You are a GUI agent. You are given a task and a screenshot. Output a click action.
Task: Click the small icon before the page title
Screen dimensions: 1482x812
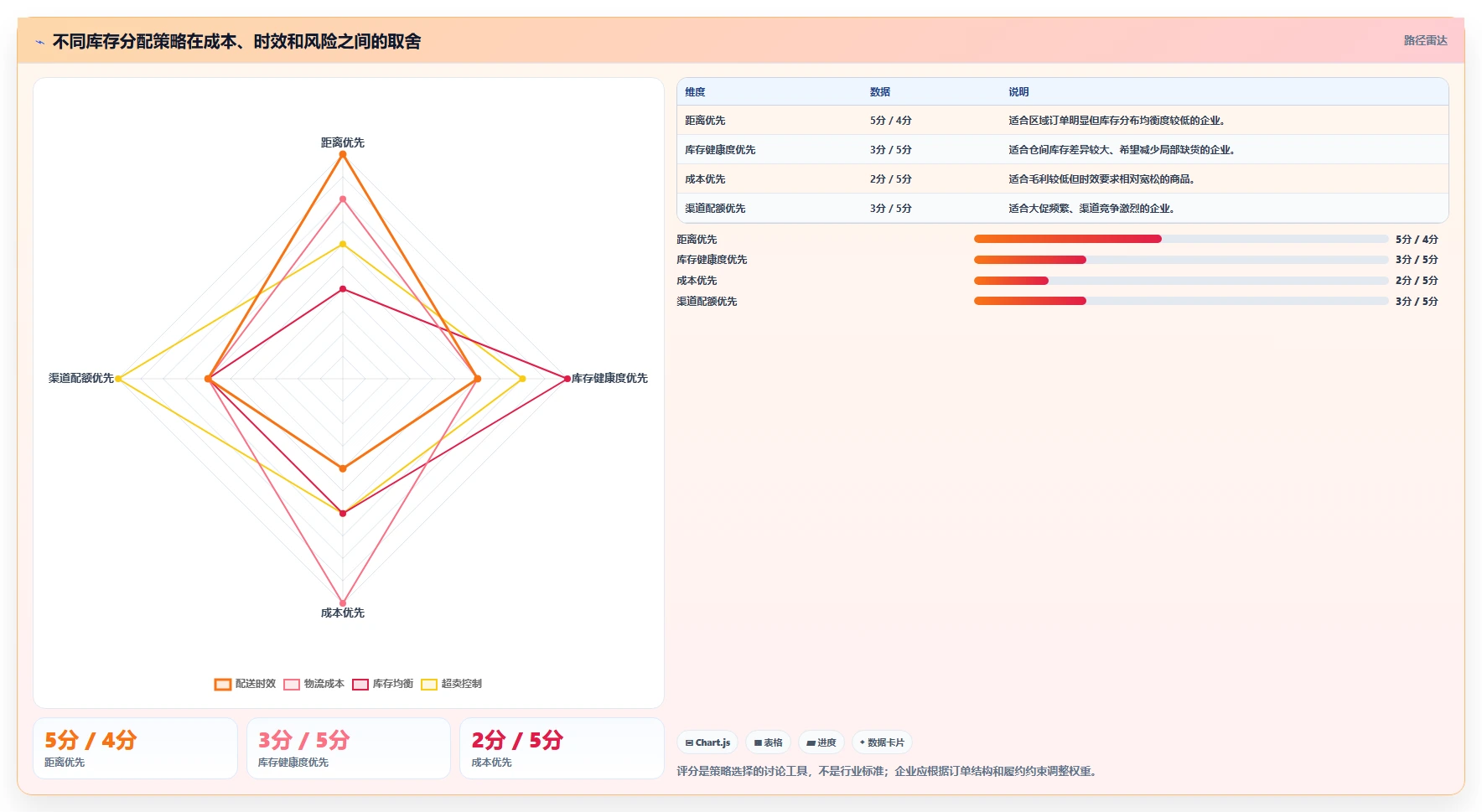click(x=39, y=42)
